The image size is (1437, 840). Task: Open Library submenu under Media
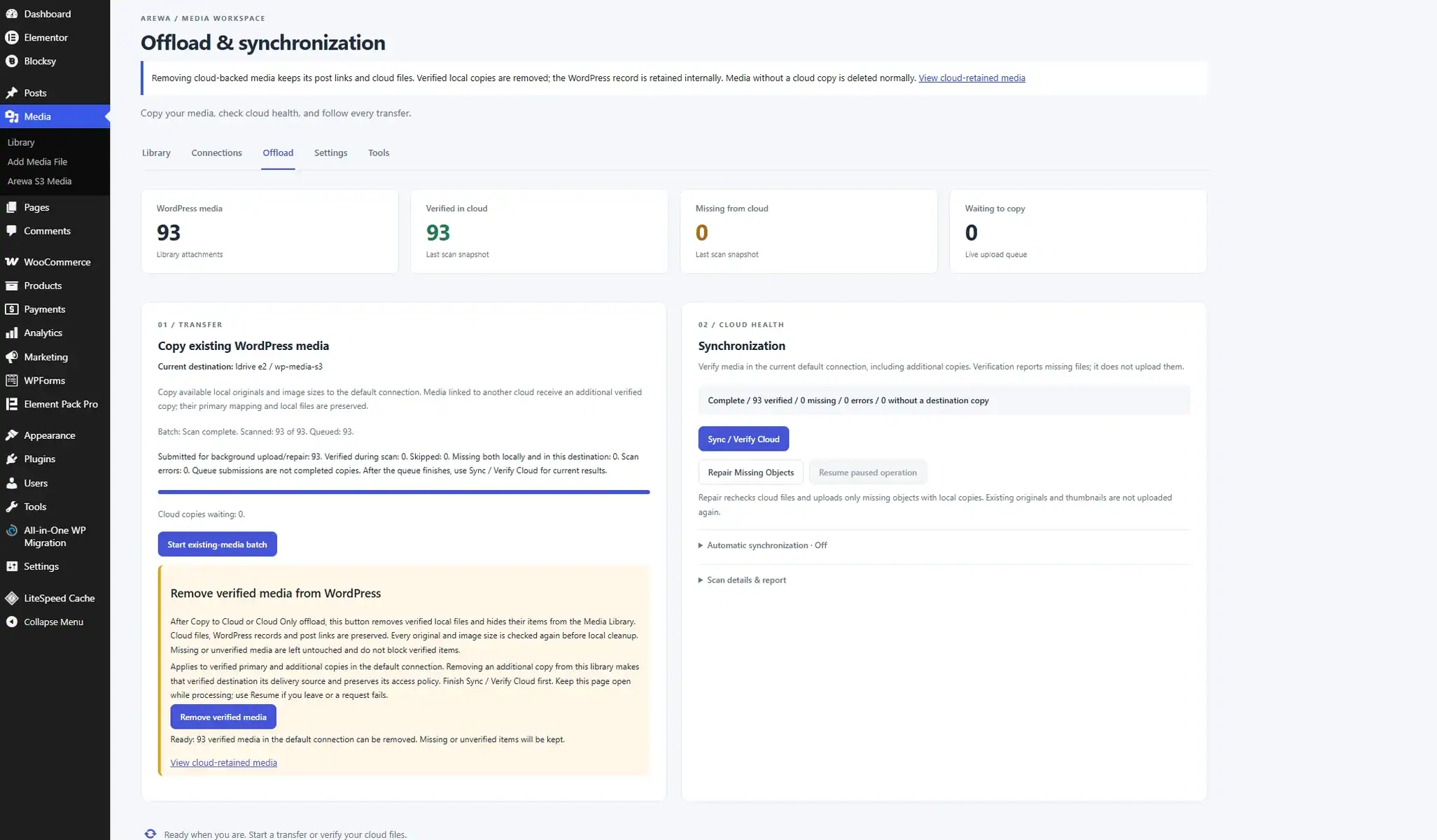[21, 142]
